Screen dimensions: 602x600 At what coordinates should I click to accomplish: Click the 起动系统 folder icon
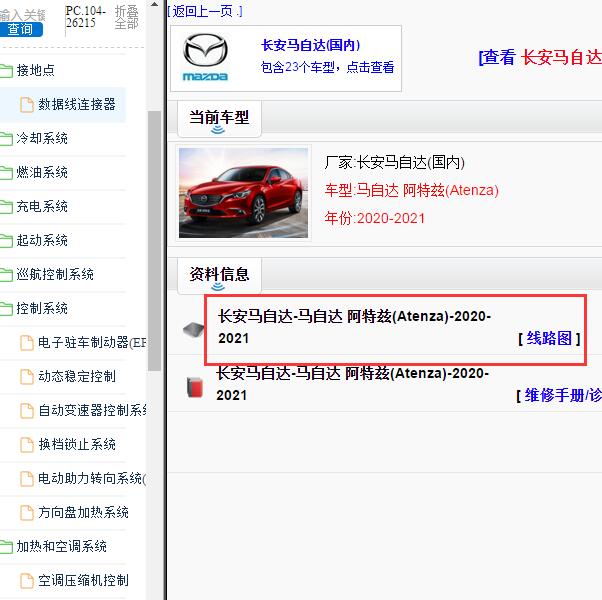pos(6,241)
